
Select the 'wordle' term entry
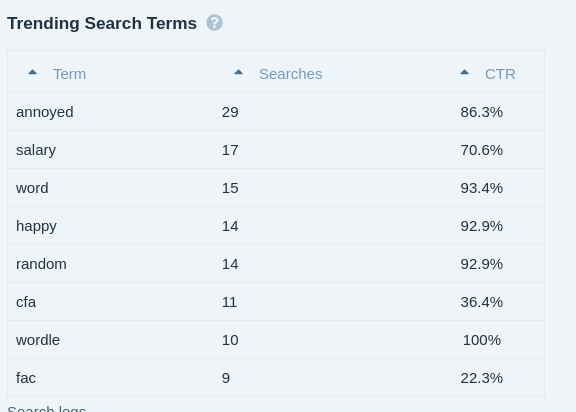[38, 340]
